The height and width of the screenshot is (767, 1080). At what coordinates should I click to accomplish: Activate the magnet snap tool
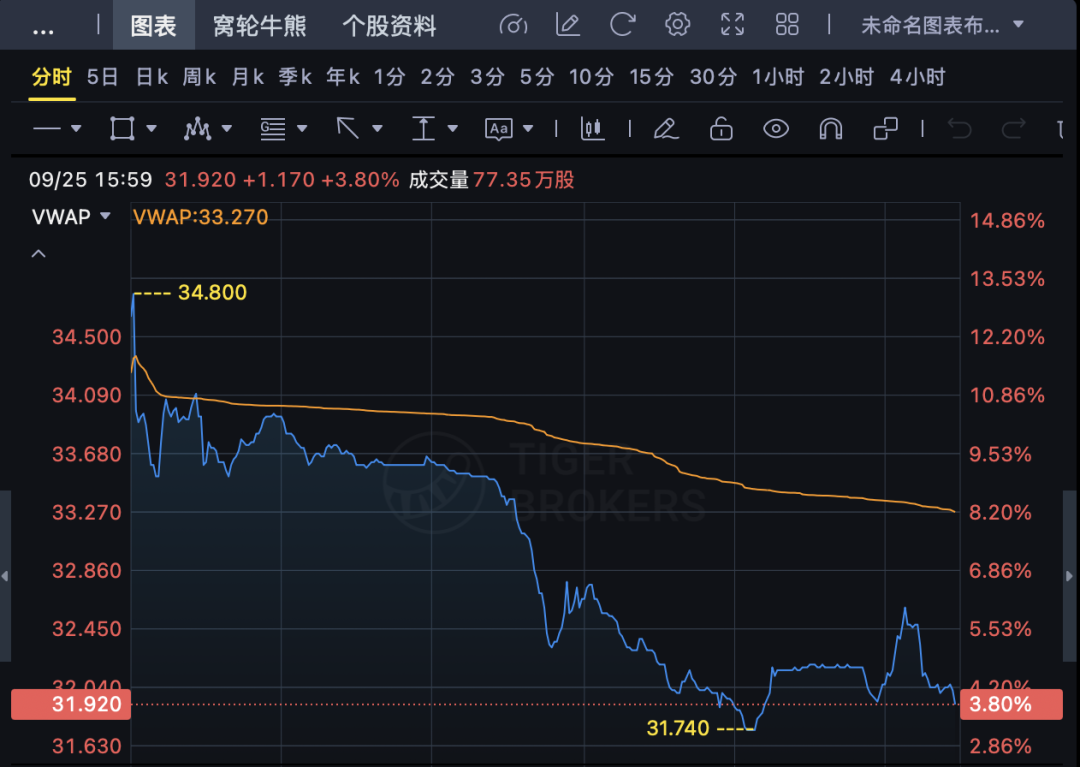click(830, 128)
